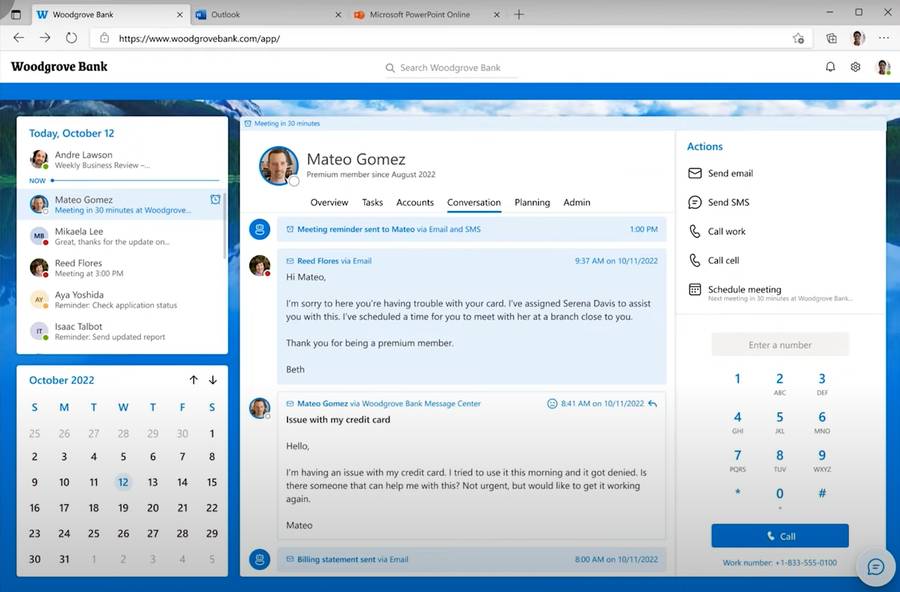Click the reply arrow on Mateo's message
The height and width of the screenshot is (592, 900).
tap(653, 404)
